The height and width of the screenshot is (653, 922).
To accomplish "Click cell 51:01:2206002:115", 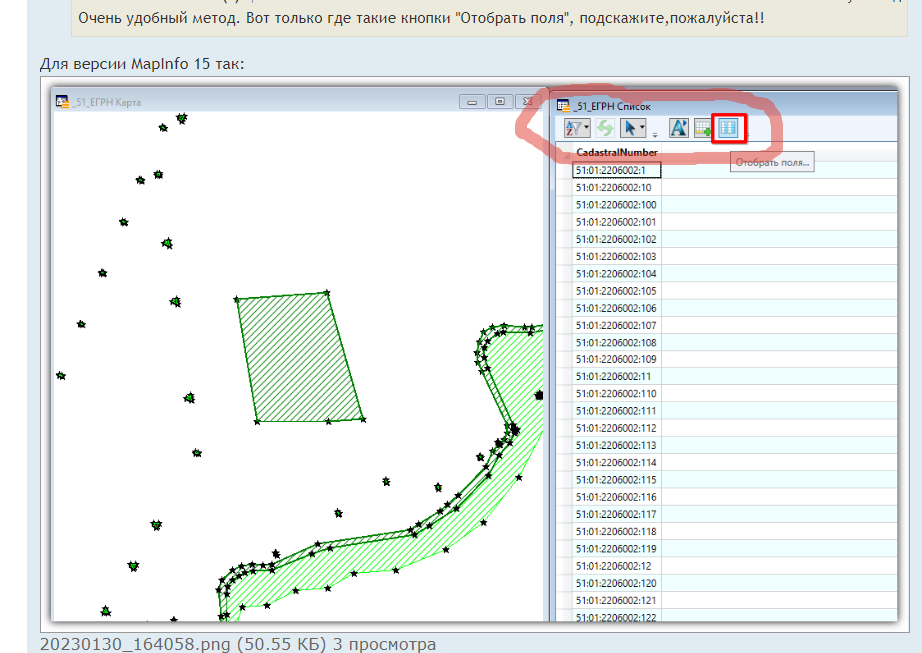I will pos(616,480).
